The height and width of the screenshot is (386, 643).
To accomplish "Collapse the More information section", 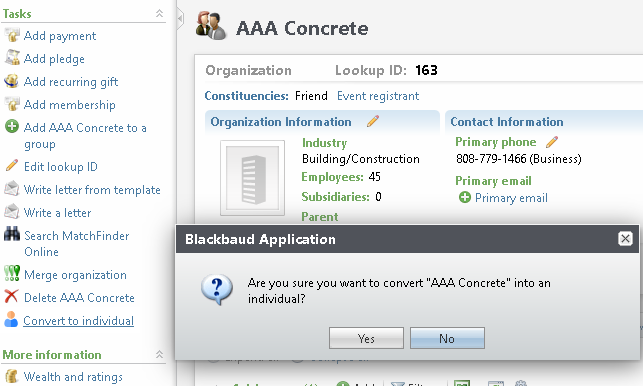I will coord(160,354).
